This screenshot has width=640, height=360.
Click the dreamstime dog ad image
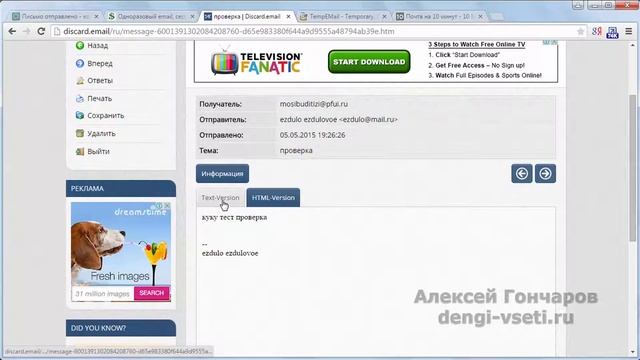(121, 244)
